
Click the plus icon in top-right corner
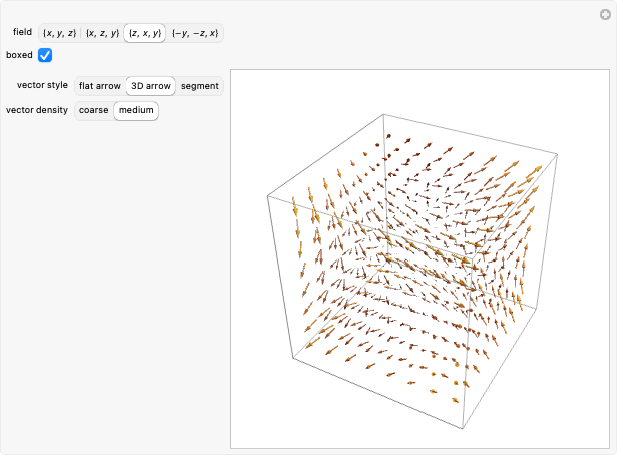tap(605, 14)
